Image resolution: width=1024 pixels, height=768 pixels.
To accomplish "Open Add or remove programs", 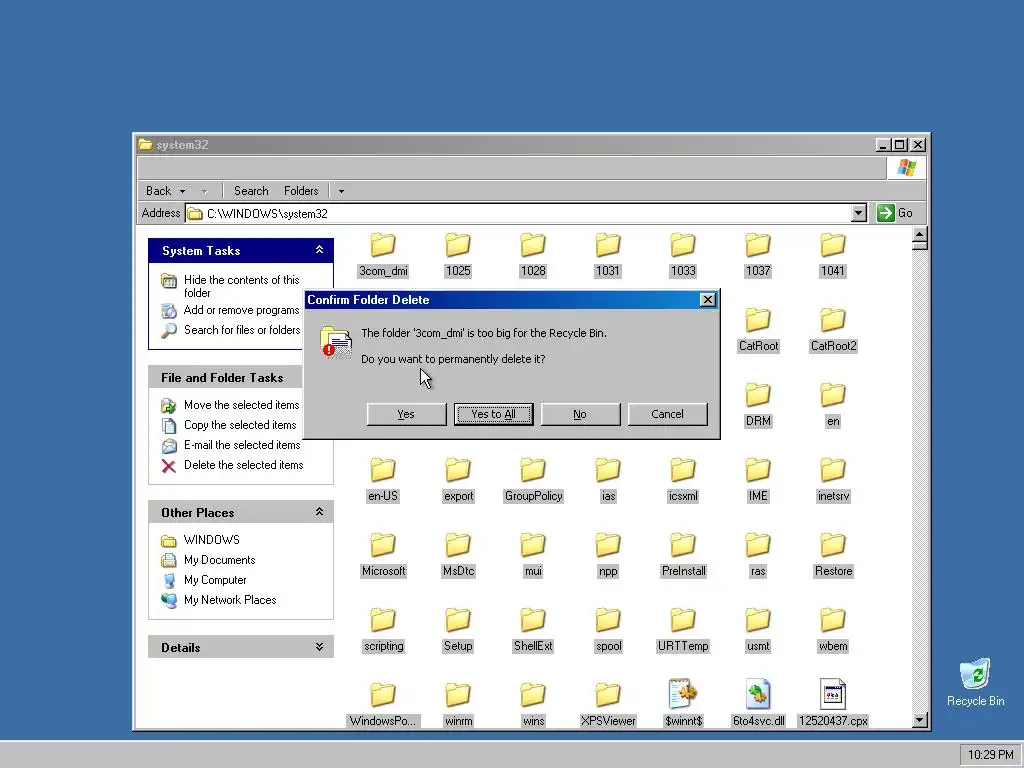I will click(x=230, y=310).
